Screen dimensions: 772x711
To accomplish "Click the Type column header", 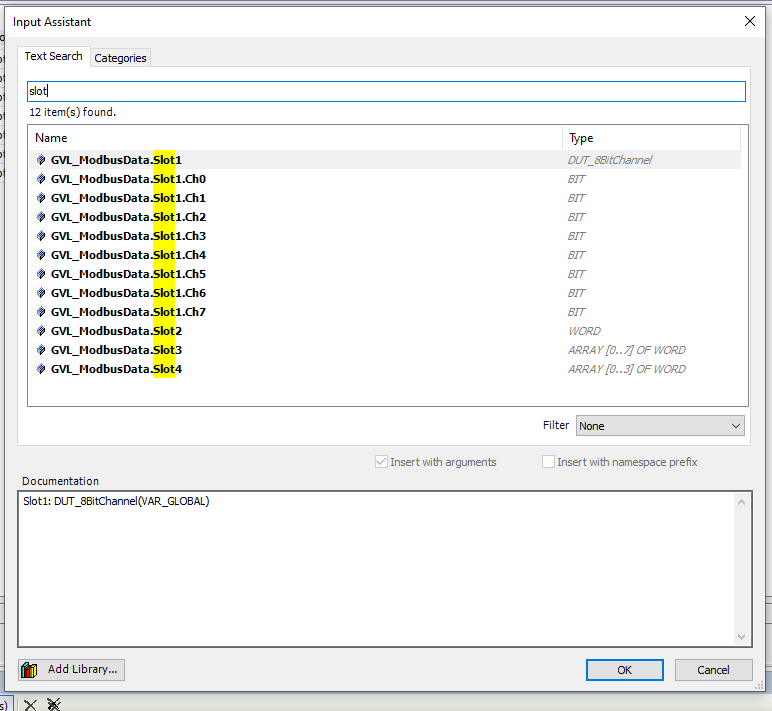I will [651, 138].
